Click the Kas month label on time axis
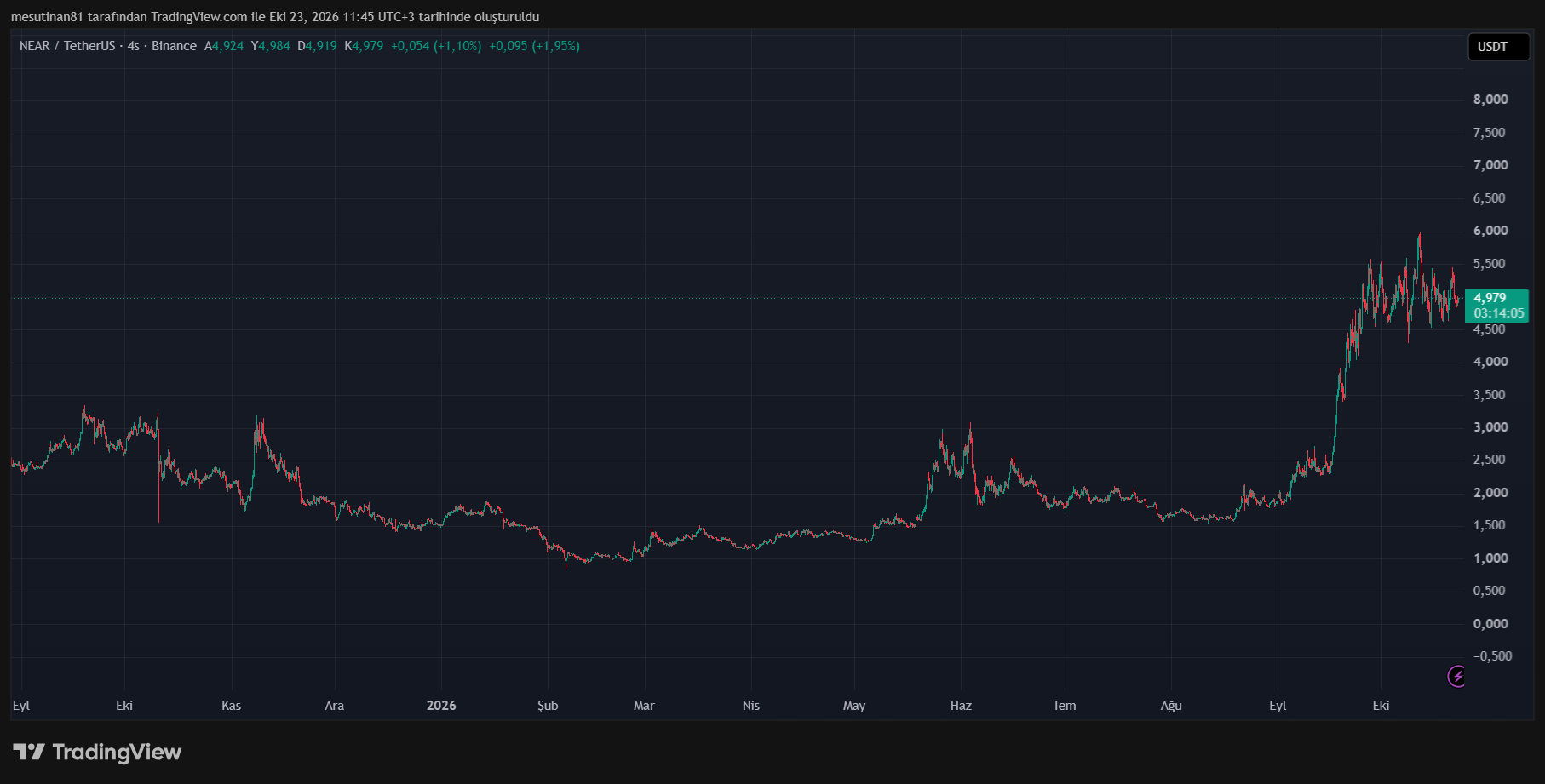Screen dimensions: 1545x784 pyautogui.click(x=231, y=706)
